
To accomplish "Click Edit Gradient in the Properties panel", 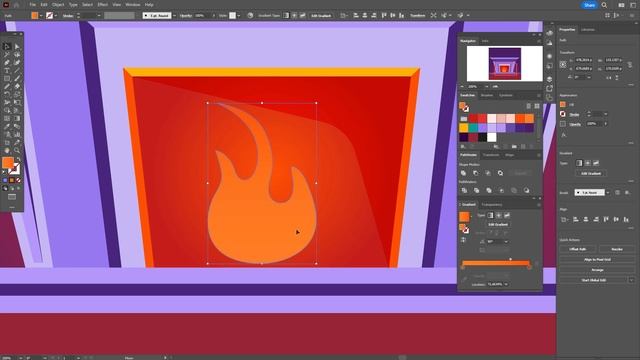I will 591,173.
